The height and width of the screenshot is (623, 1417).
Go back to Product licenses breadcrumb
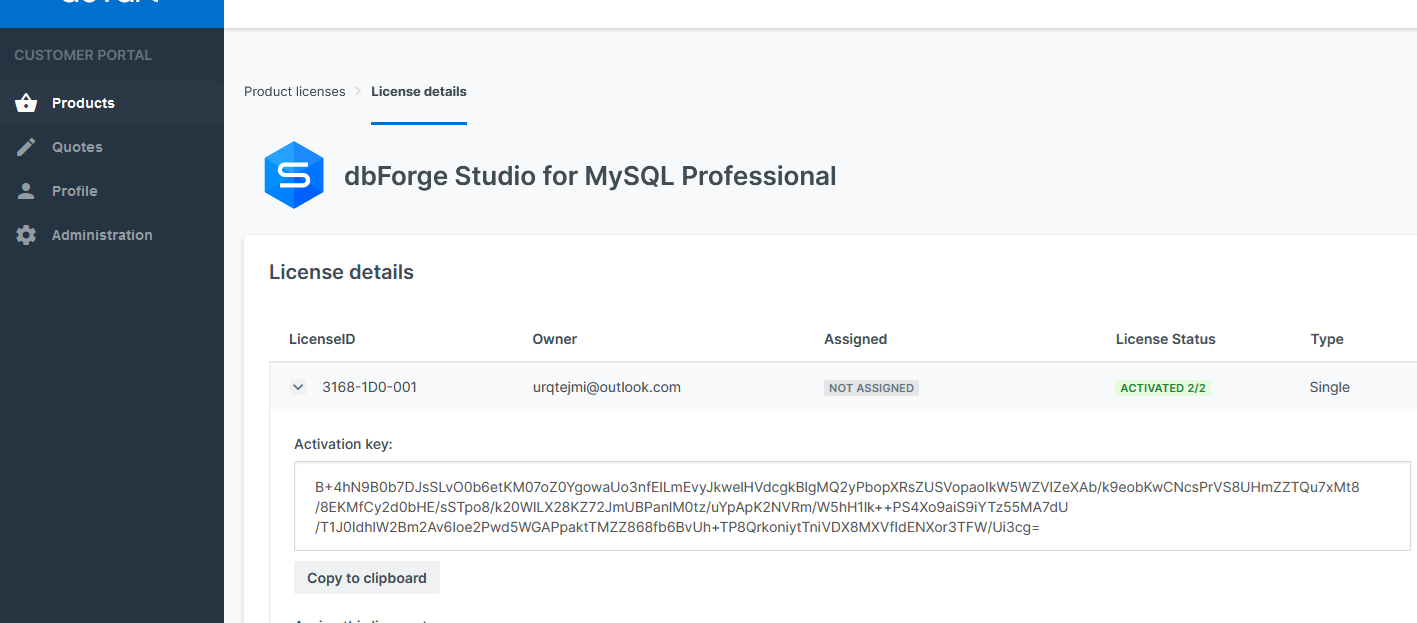point(294,91)
